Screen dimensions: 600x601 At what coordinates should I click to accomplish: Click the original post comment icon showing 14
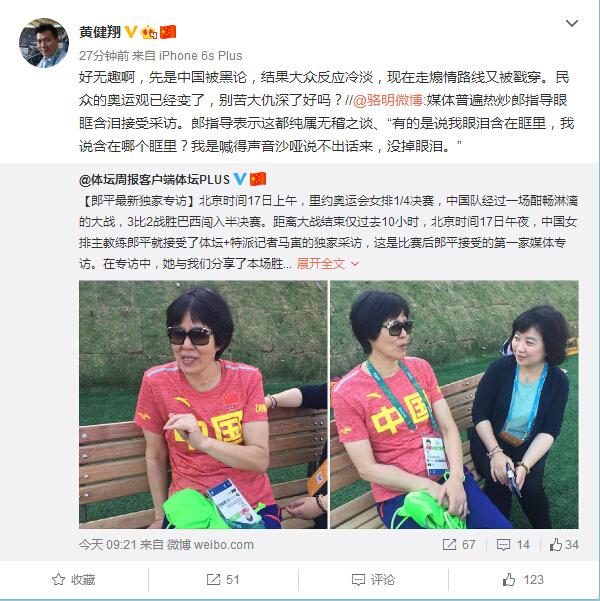click(x=513, y=545)
